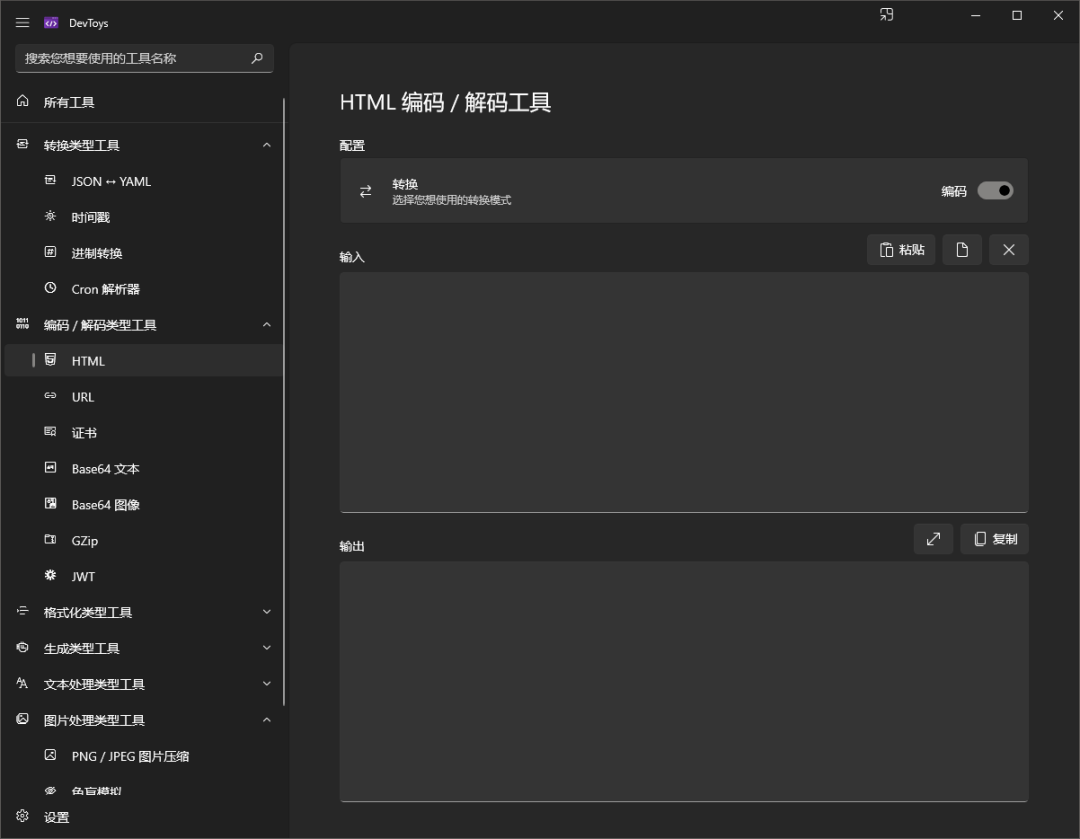
Task: Click the hamburger menu icon
Action: [22, 23]
